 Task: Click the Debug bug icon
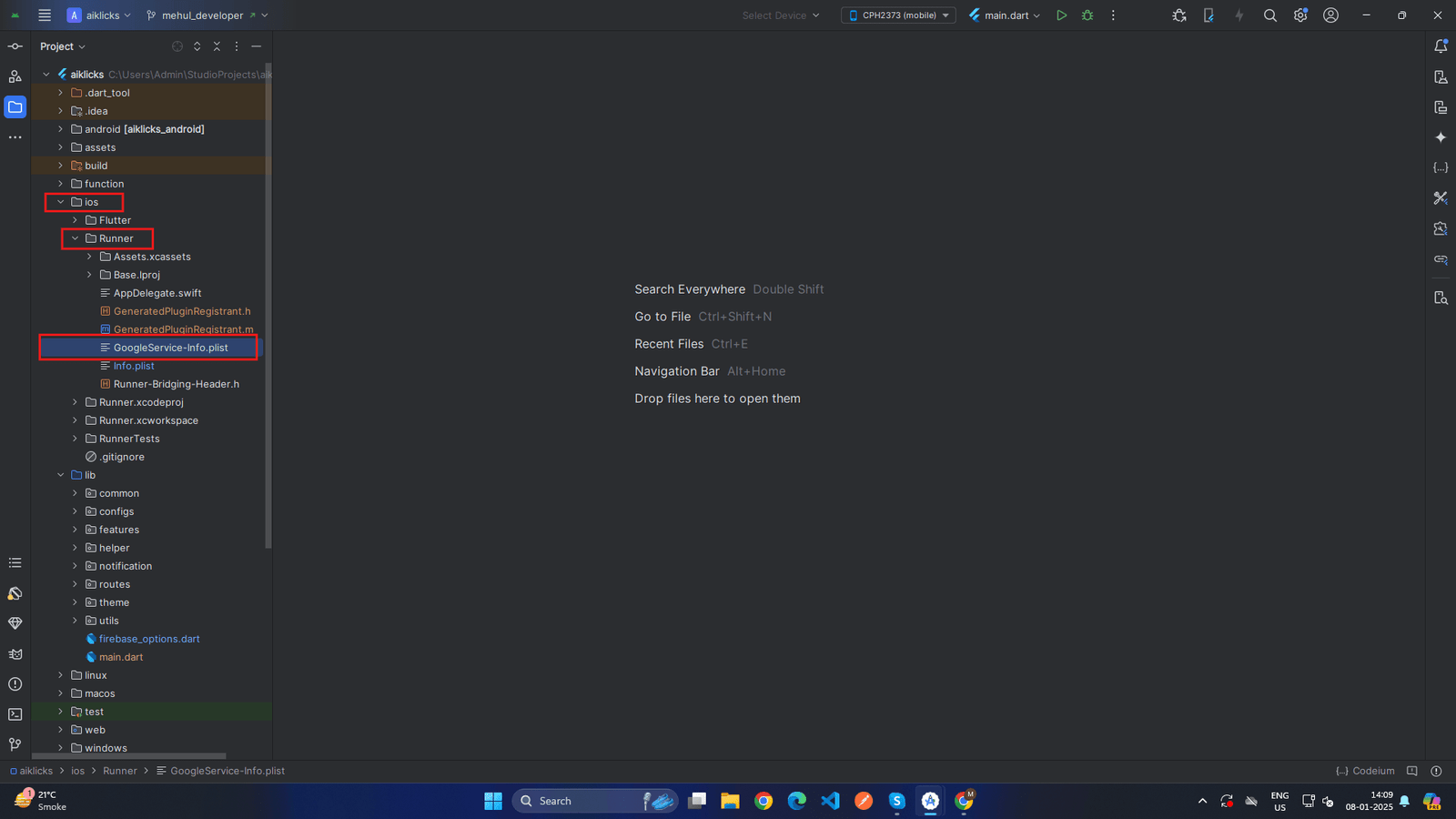(x=1087, y=15)
